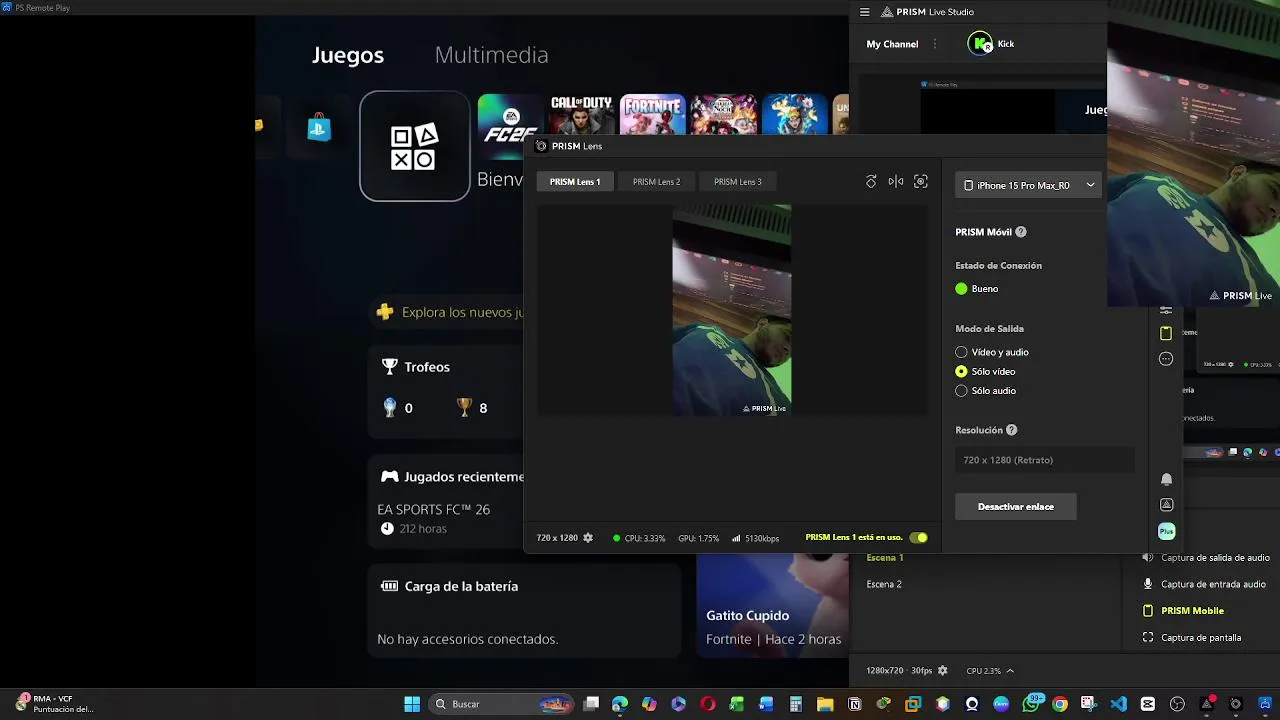Click the rotate camera icon in PRISM Lens
Screen dimensions: 1280x720
871,181
